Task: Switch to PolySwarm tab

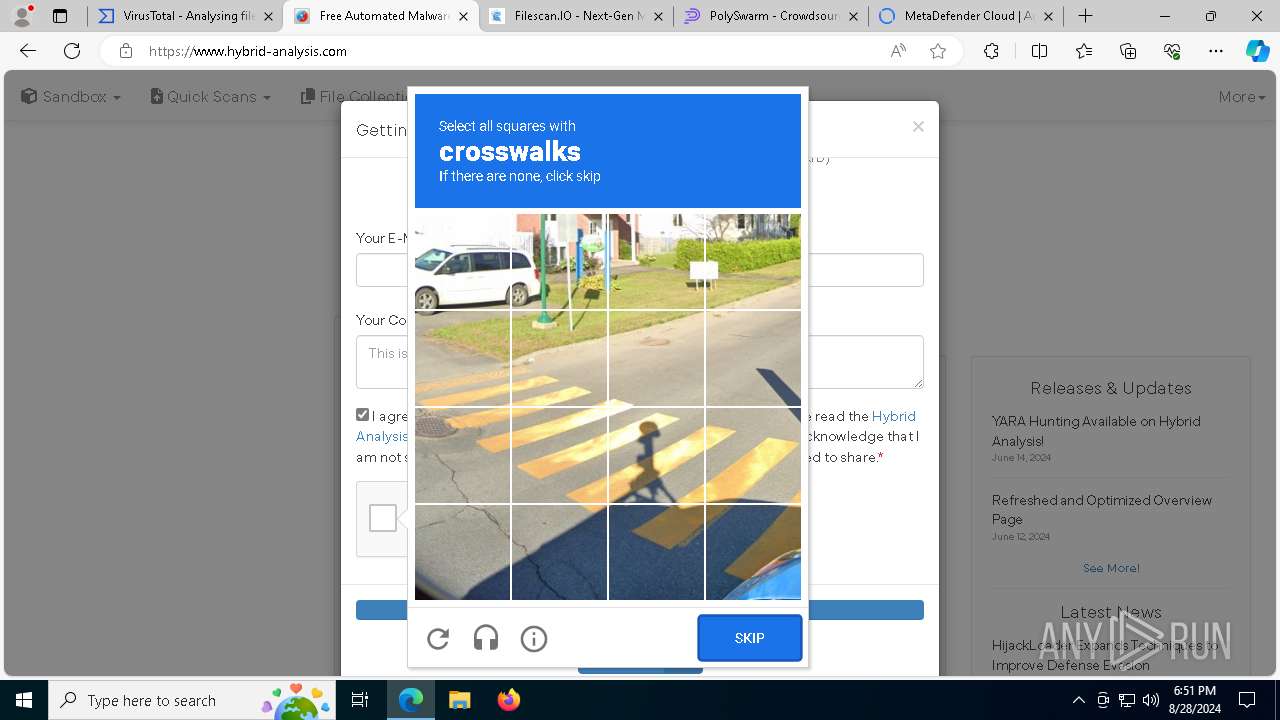Action: click(771, 16)
